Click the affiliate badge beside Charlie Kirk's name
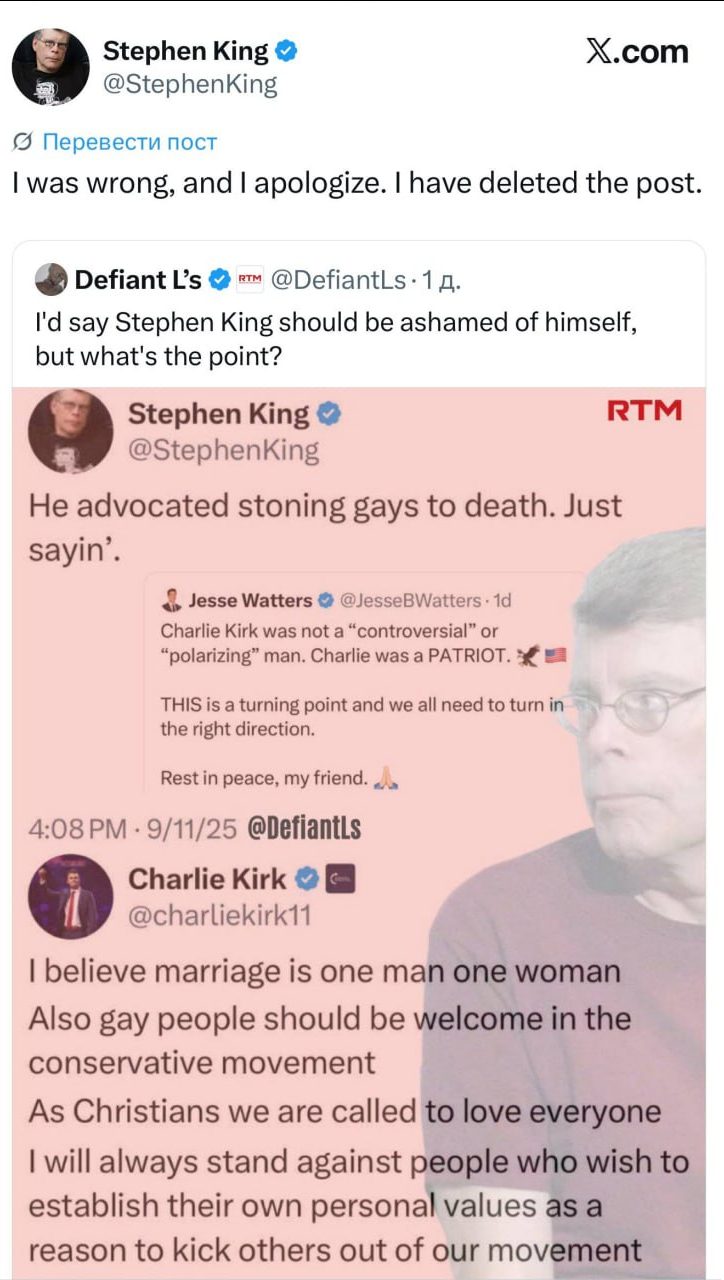724x1280 pixels. pos(340,879)
